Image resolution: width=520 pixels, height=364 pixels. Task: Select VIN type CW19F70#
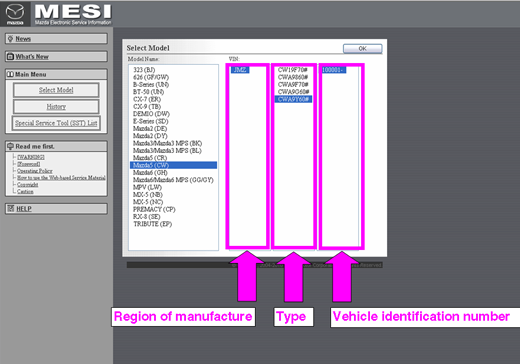[293, 70]
